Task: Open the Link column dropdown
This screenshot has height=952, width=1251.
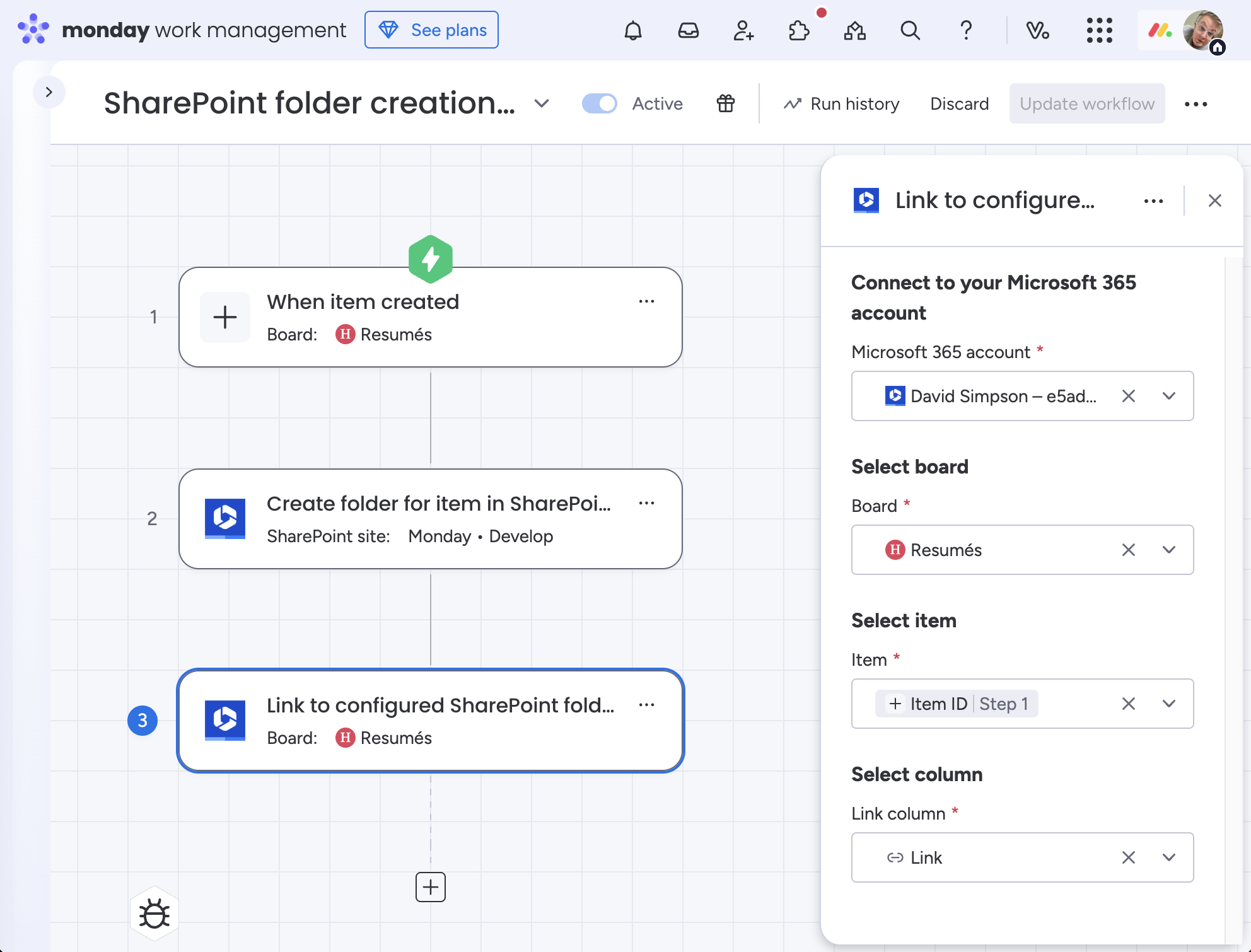Action: coord(1170,857)
